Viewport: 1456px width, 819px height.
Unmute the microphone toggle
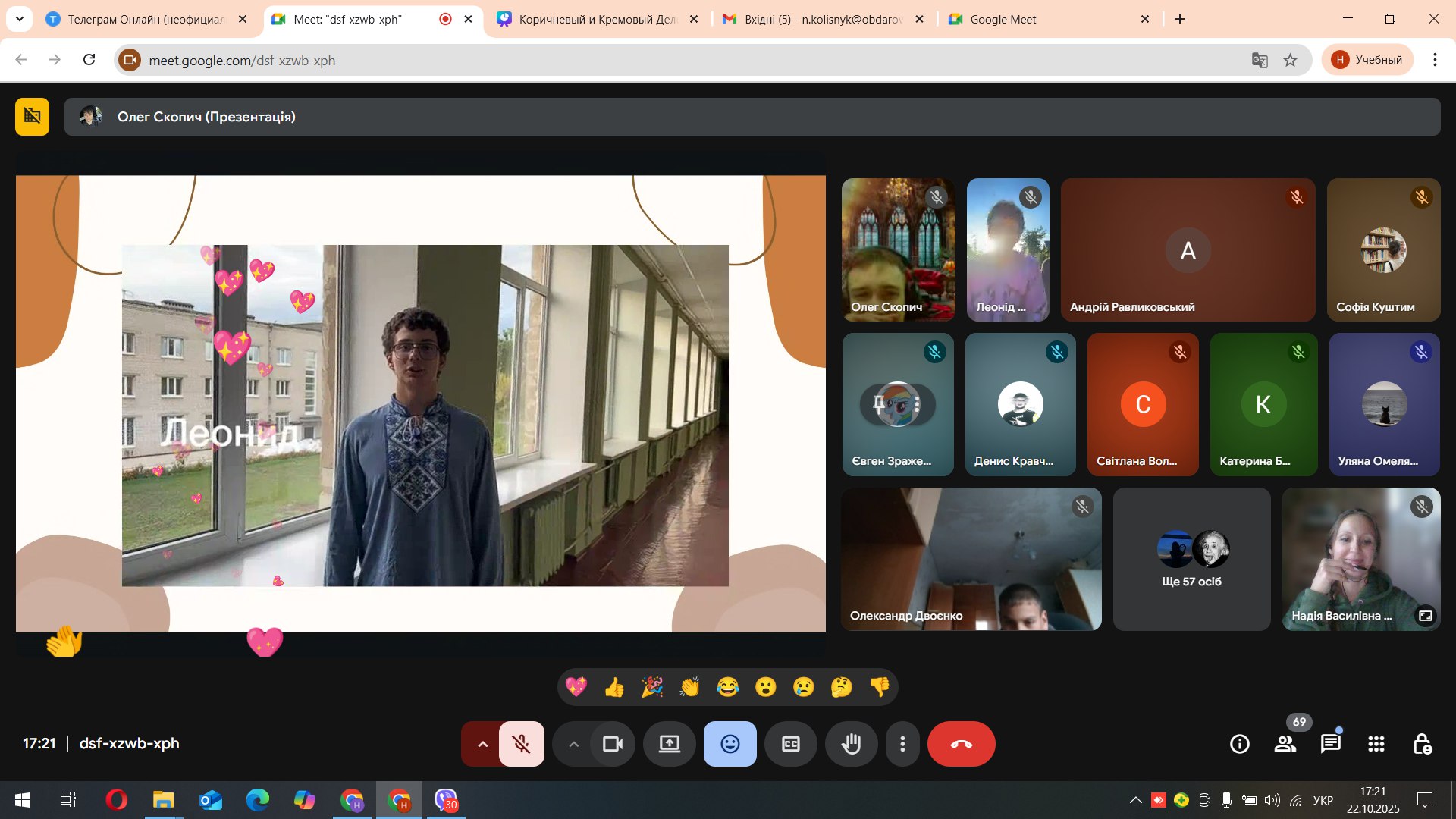point(521,744)
